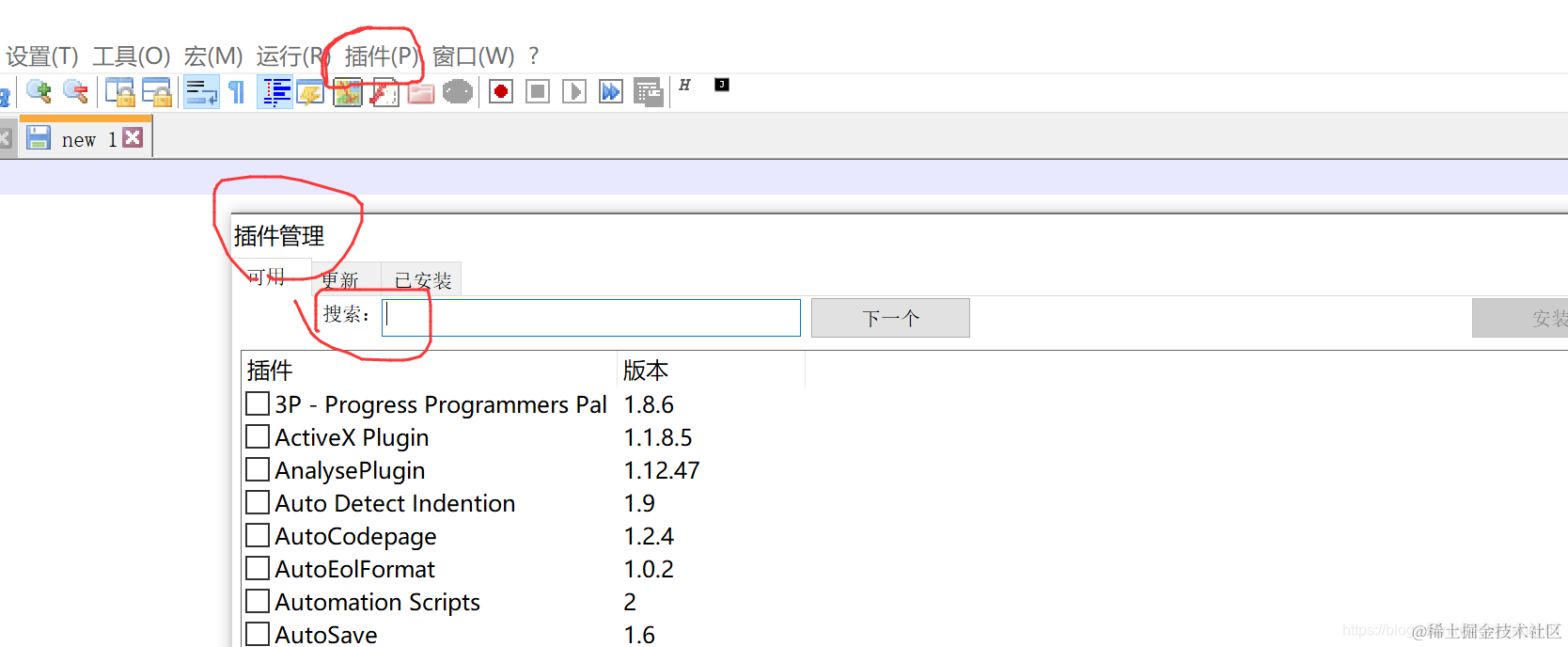
Task: Open the 插件(P) menu
Action: pos(381,56)
